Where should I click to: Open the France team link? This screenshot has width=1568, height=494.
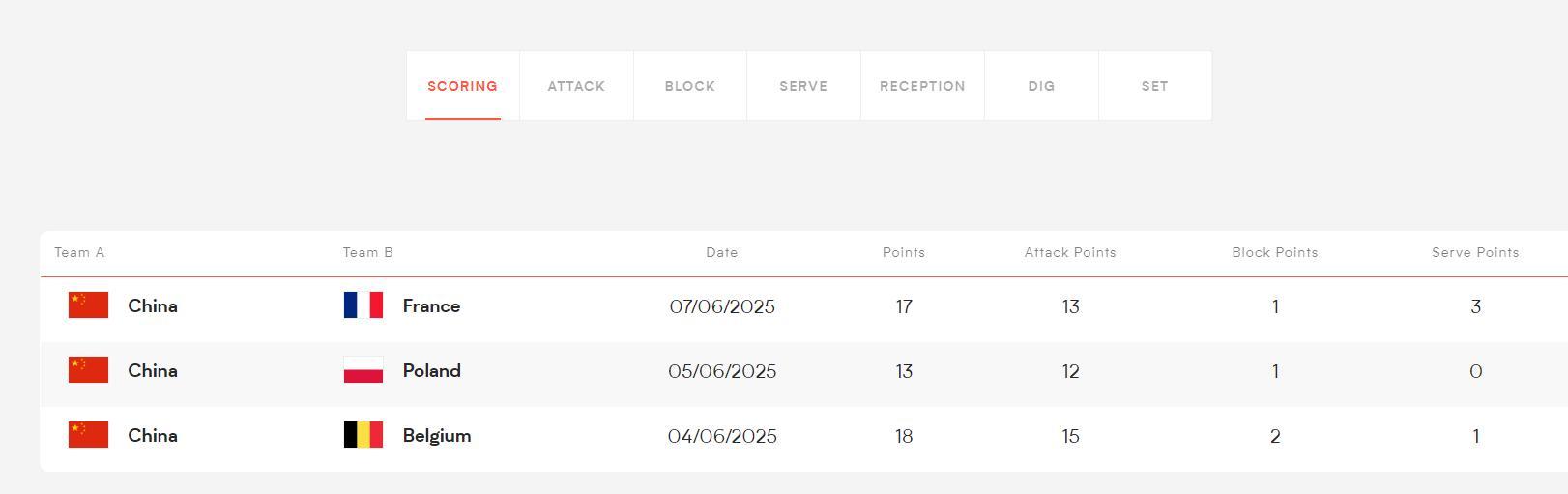431,306
